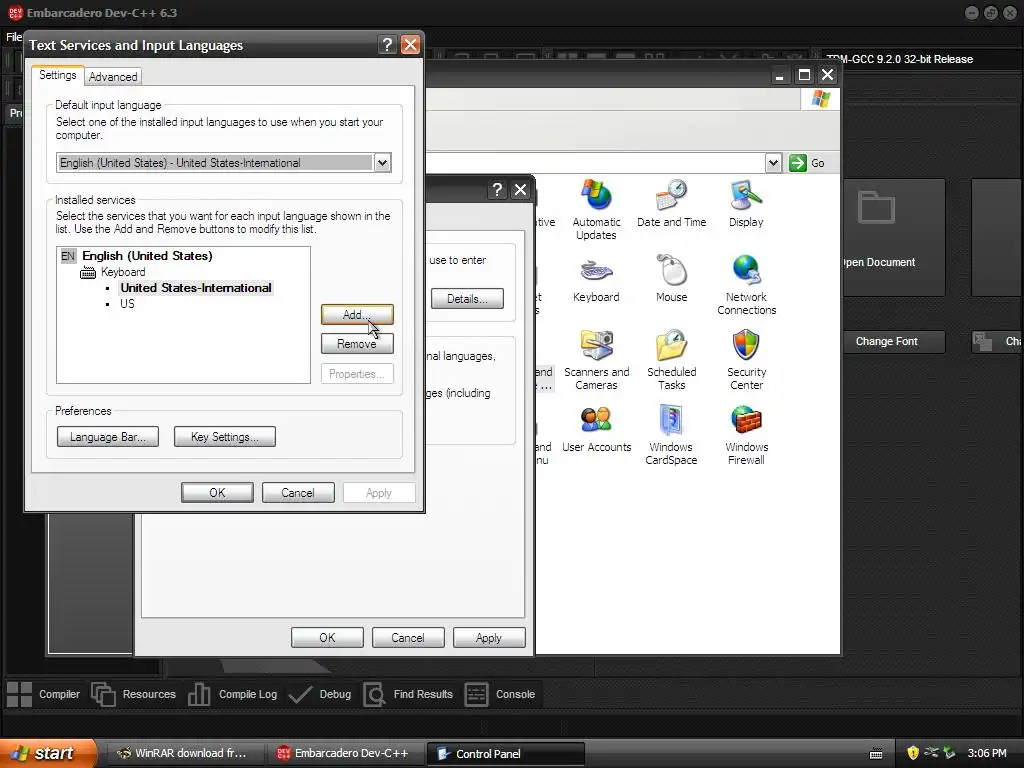This screenshot has height=768, width=1024.
Task: Click the Windows Start button
Action: [47, 754]
